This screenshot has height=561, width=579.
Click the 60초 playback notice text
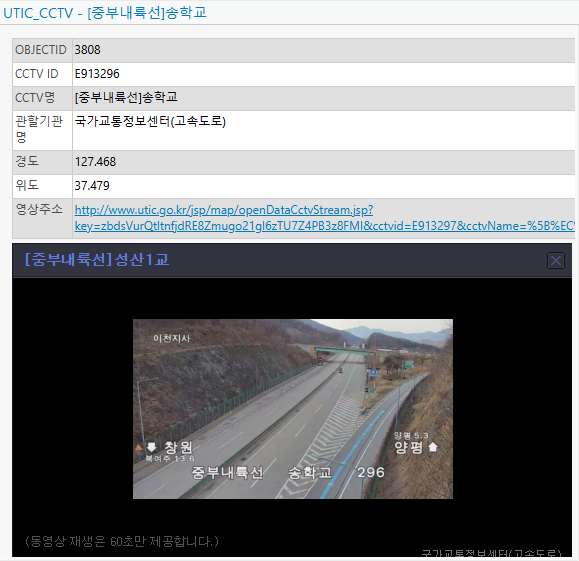pyautogui.click(x=122, y=541)
